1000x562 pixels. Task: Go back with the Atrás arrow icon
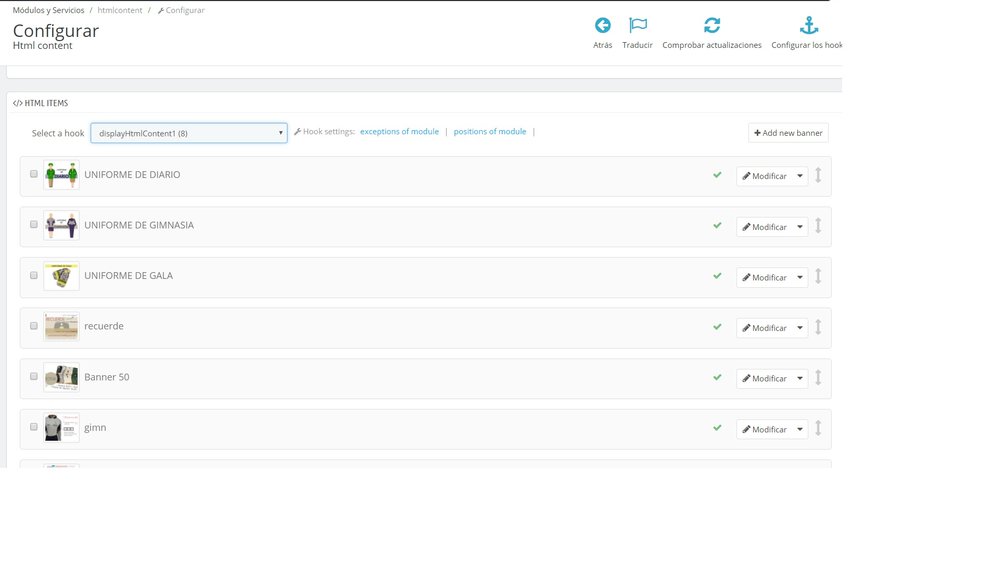(x=603, y=26)
